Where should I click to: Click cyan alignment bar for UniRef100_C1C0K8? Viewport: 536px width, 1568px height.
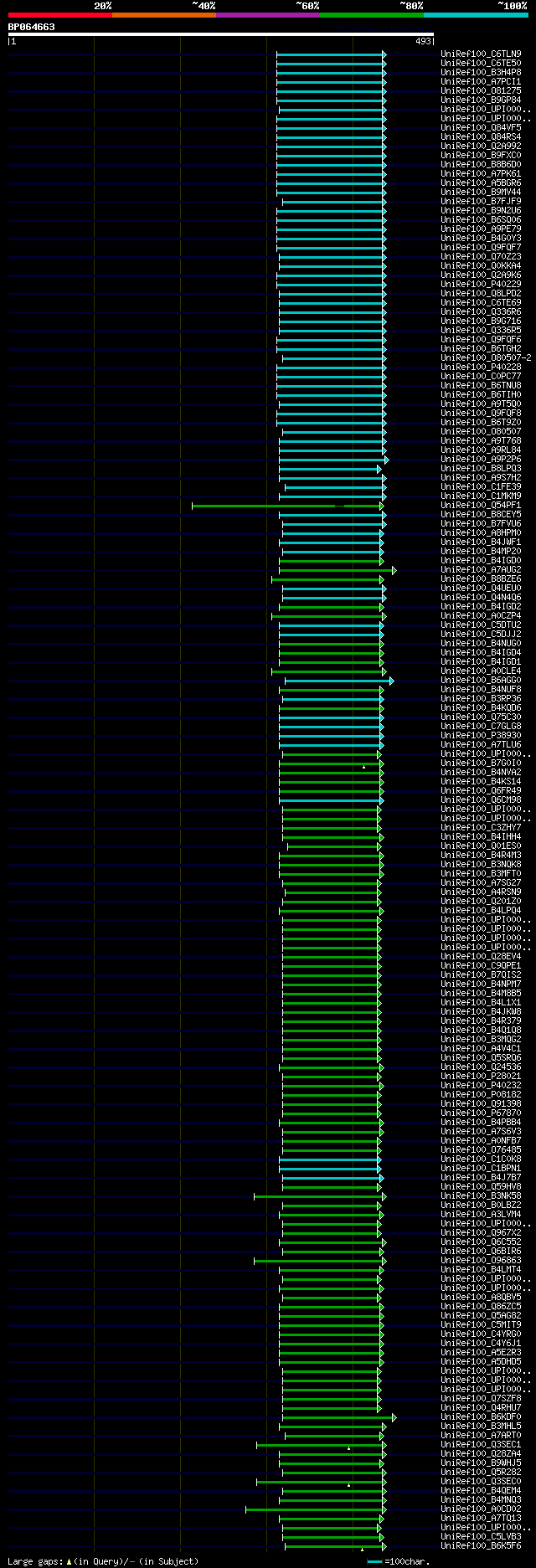click(330, 1159)
